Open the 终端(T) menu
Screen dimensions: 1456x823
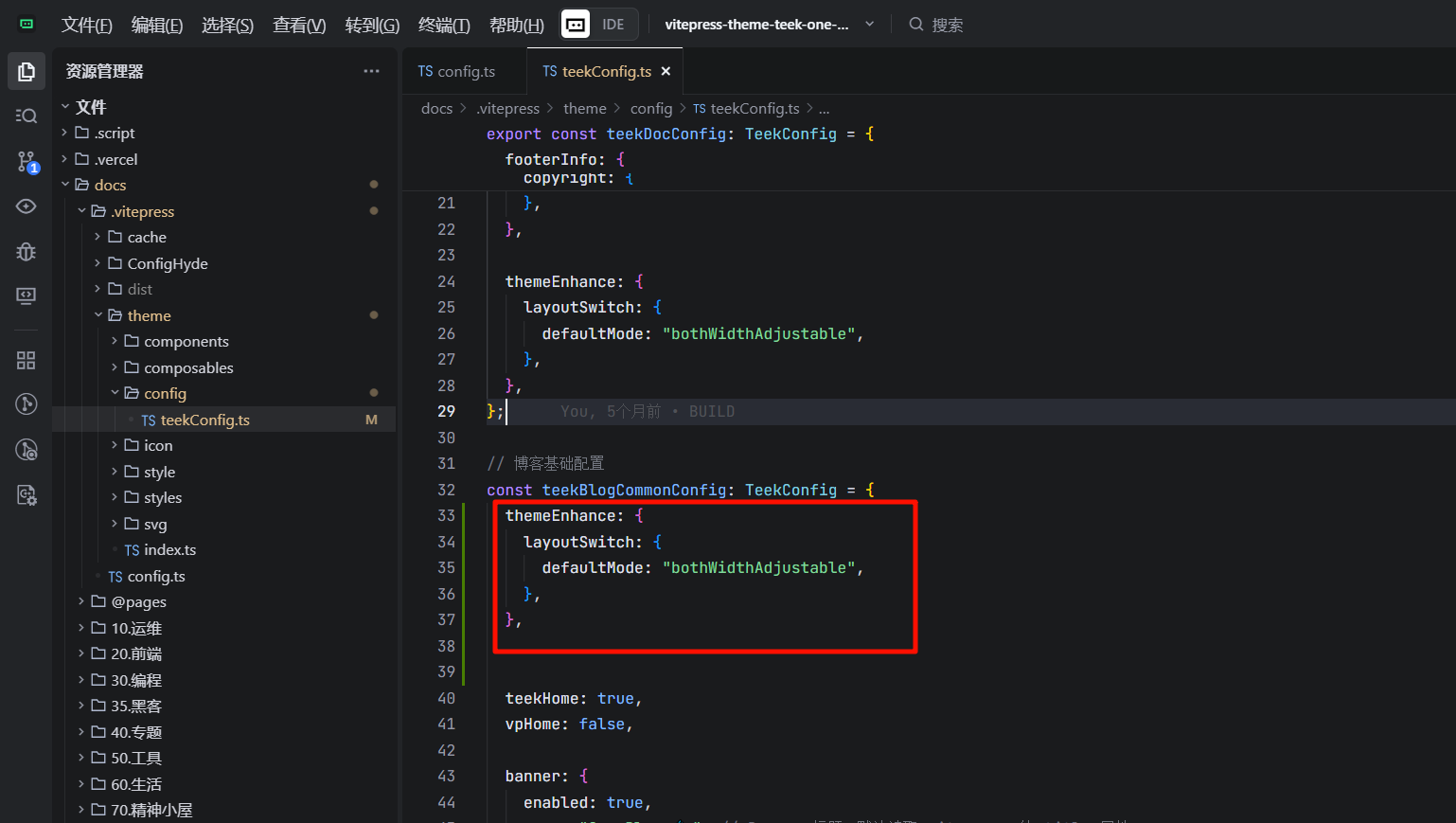(x=444, y=25)
